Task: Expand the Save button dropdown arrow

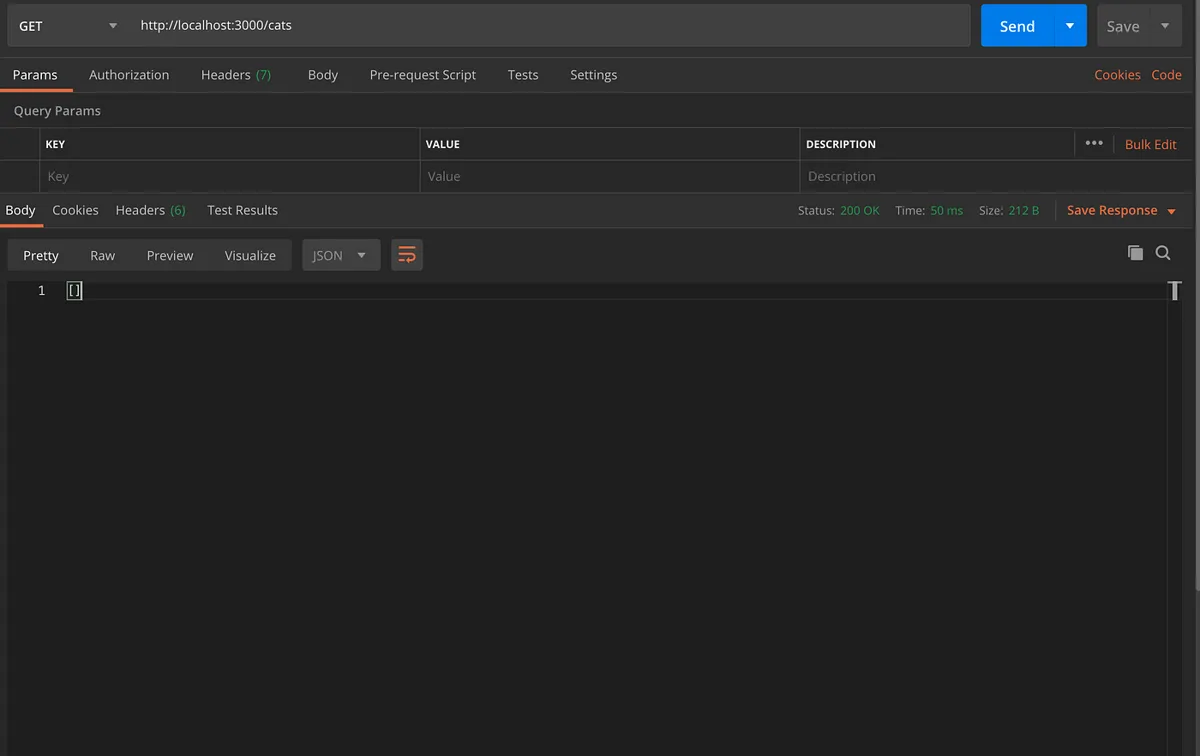Action: click(1165, 26)
